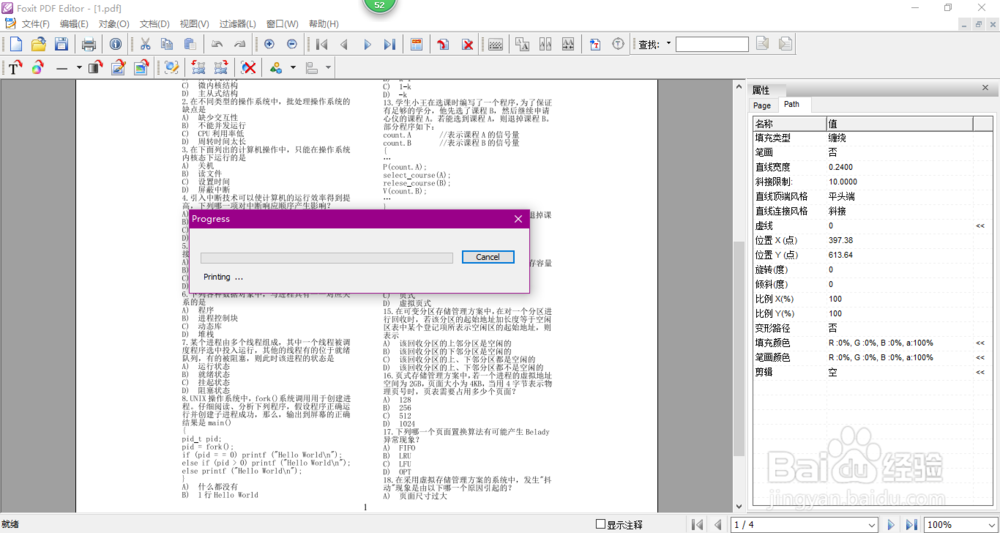Click the rotate left object icon
This screenshot has height=533, width=1000.
point(198,67)
